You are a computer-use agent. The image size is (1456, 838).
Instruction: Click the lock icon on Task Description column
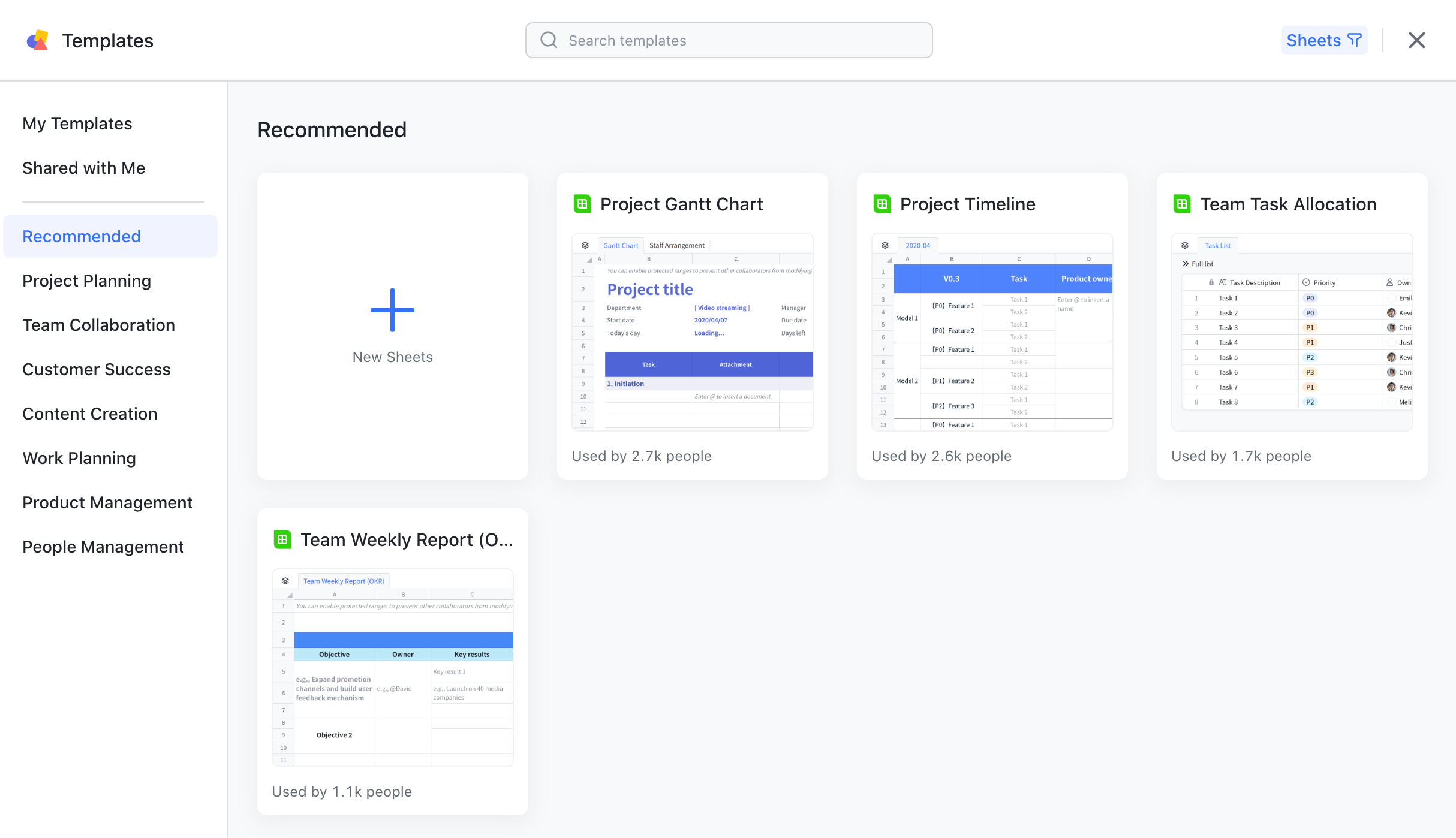pos(1212,282)
